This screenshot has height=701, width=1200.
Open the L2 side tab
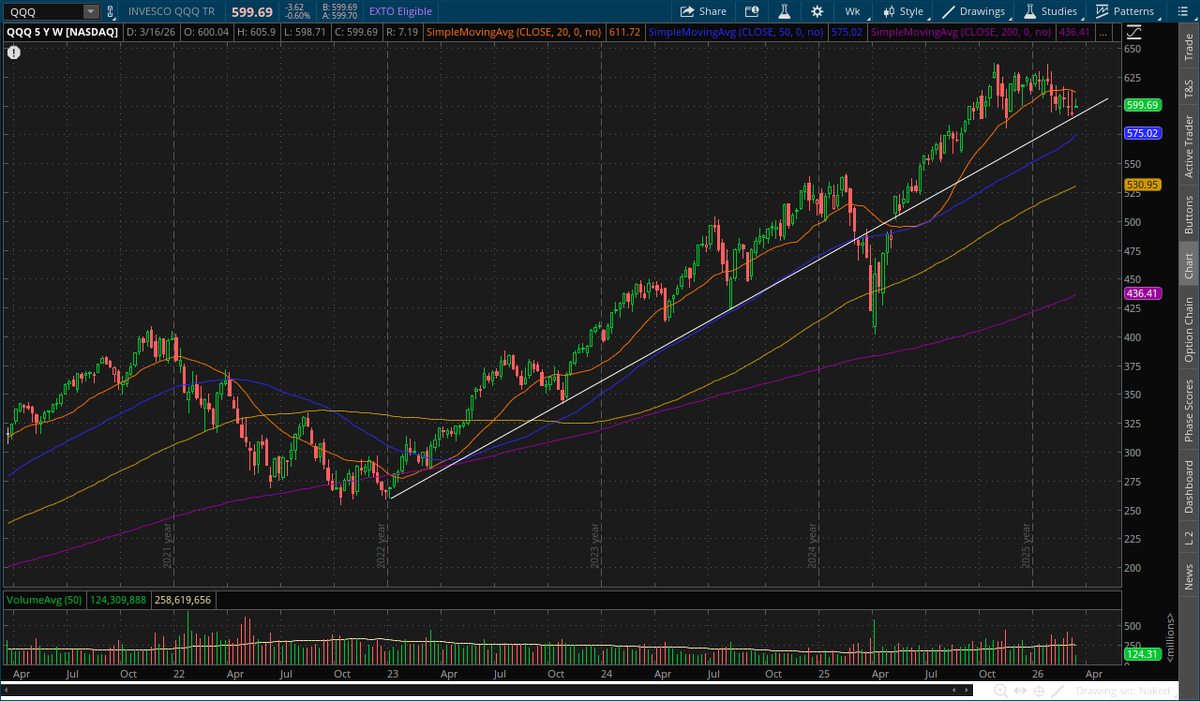point(1188,538)
